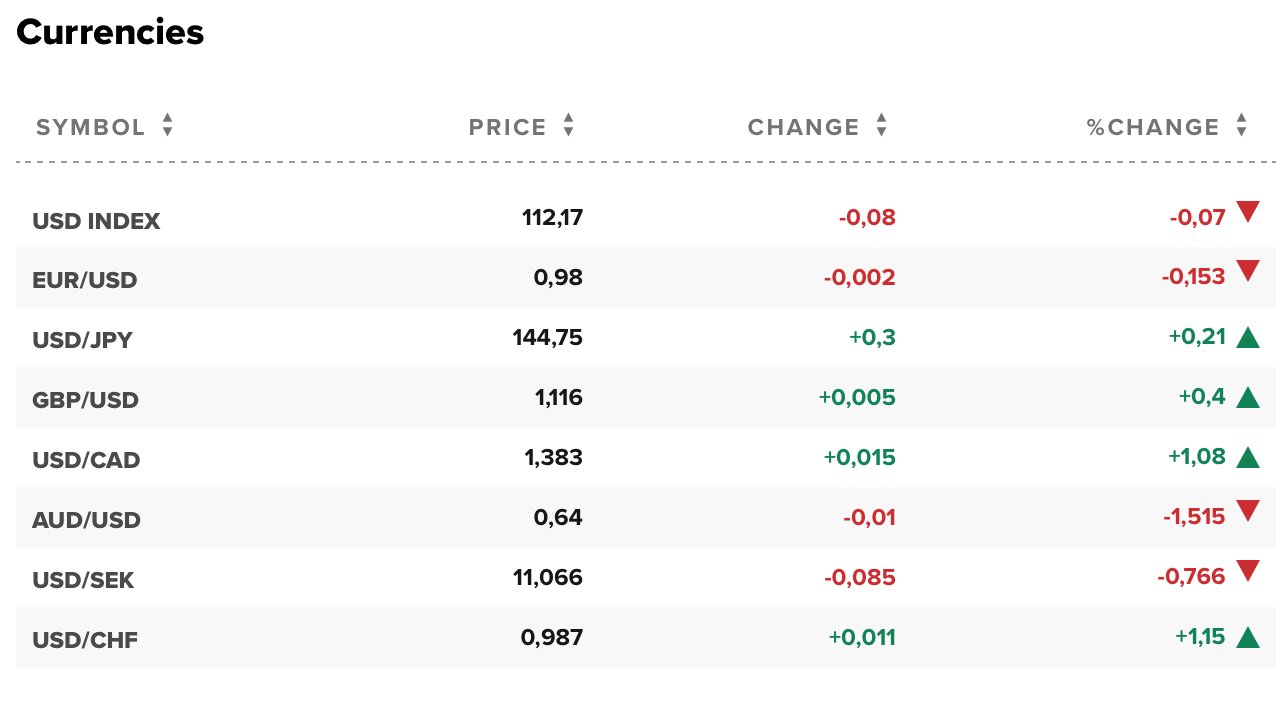Click the sort arrows beside PRICE header
The height and width of the screenshot is (724, 1278).
pyautogui.click(x=568, y=125)
